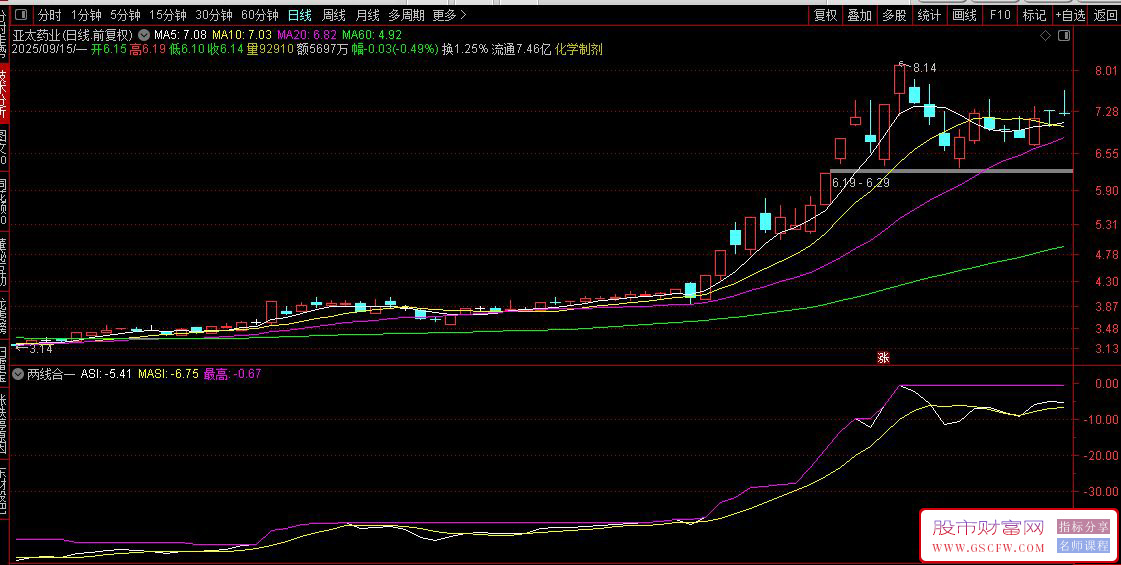
Task: Toggle the left side panel icon
Action: [21, 14]
